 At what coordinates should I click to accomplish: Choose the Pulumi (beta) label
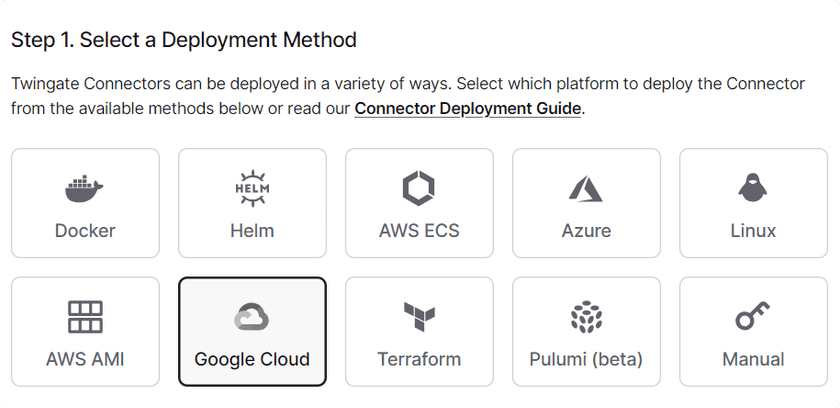[x=586, y=359]
